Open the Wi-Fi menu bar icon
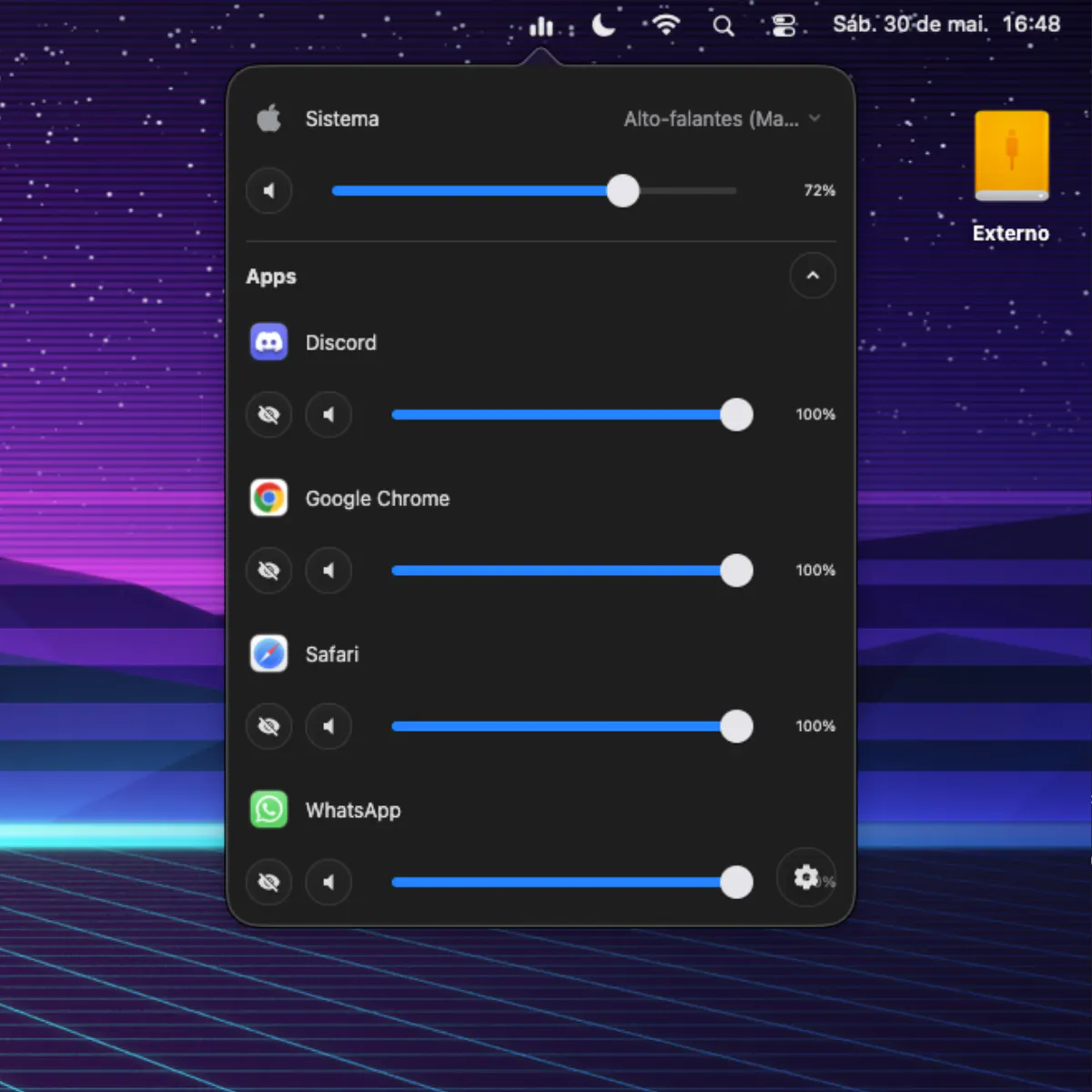 (x=666, y=25)
